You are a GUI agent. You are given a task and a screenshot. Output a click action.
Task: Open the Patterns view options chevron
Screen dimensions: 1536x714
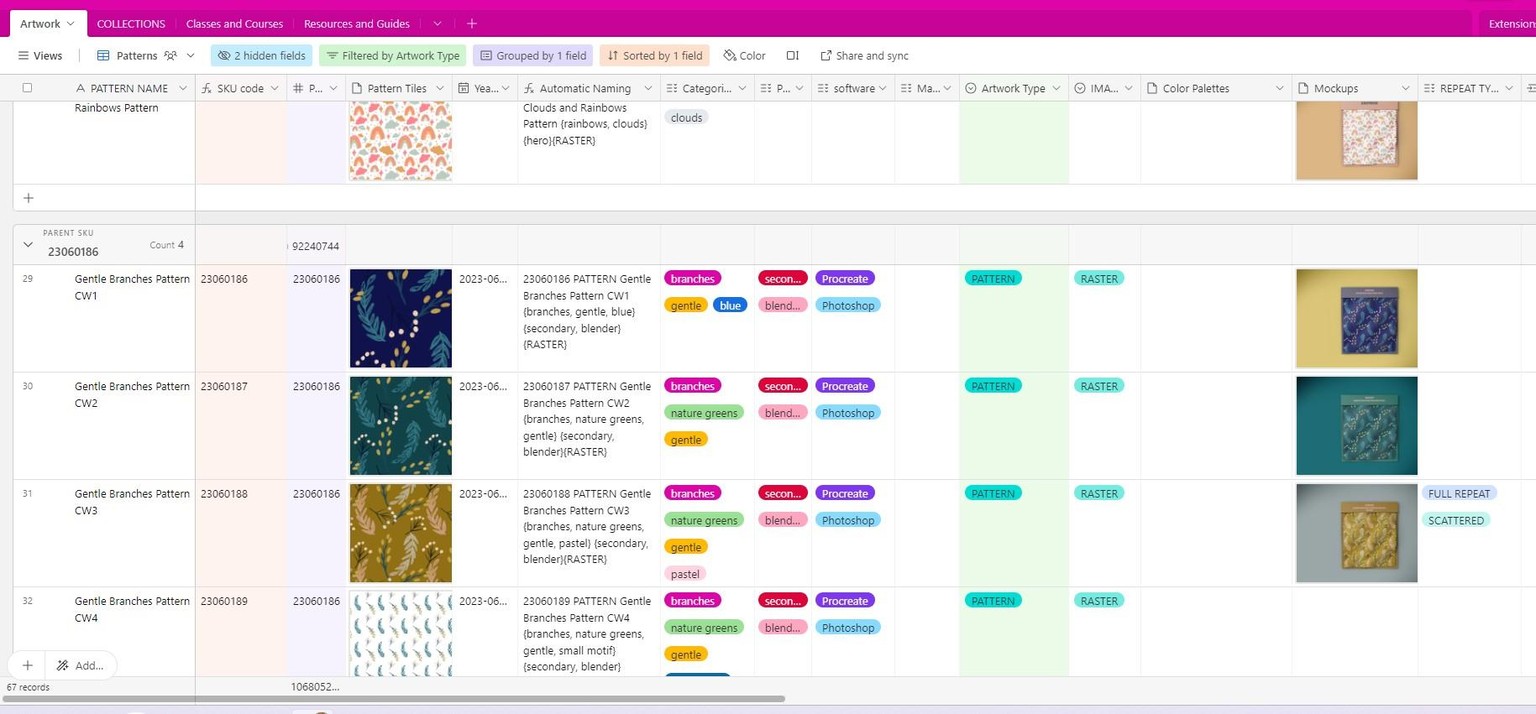coord(190,56)
